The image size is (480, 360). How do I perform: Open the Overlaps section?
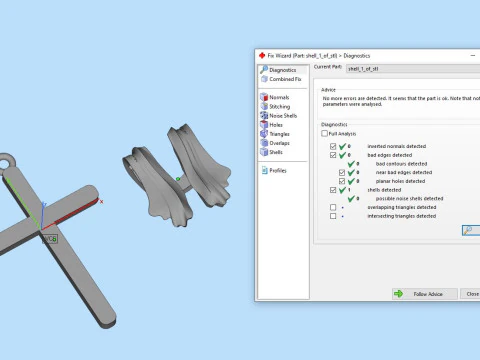coord(279,143)
